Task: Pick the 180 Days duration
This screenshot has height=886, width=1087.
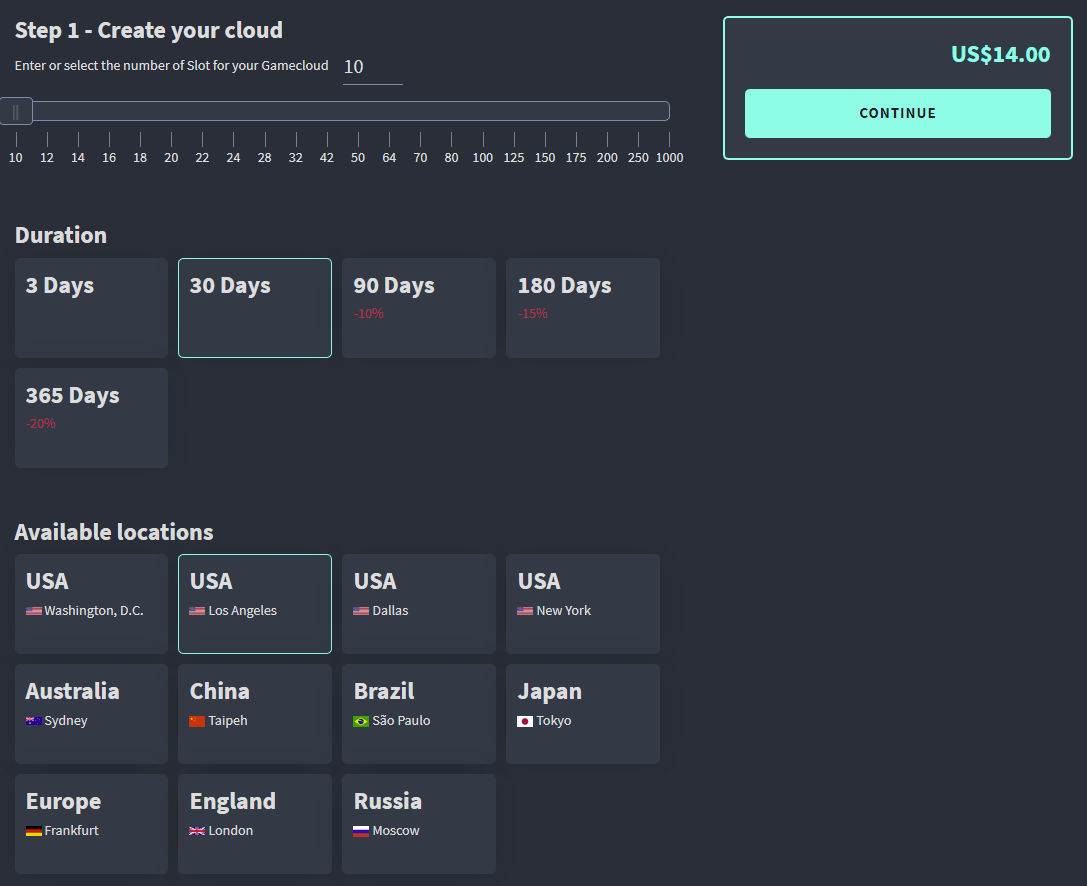Action: click(583, 307)
